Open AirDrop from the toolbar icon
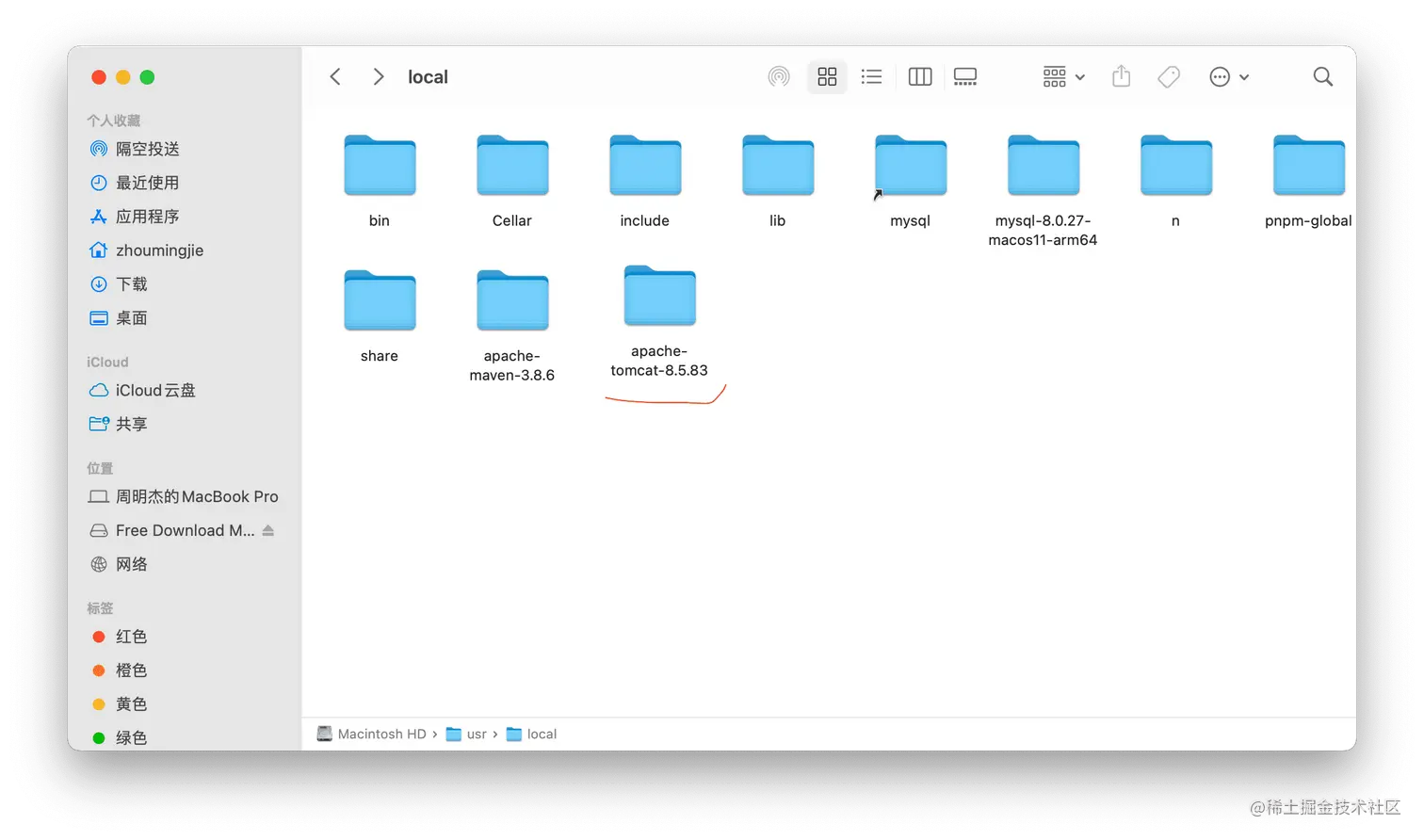The image size is (1424, 840). 779,77
